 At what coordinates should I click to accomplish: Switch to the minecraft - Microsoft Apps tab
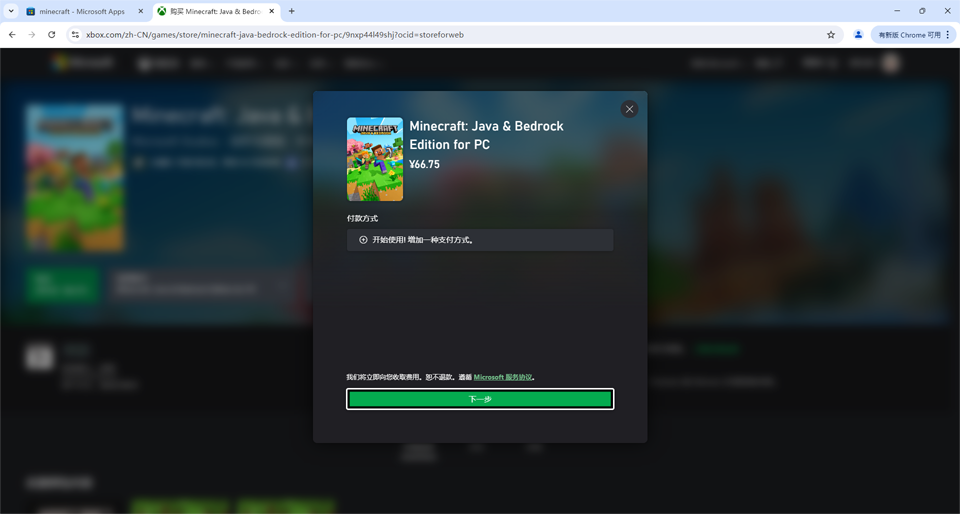(80, 12)
